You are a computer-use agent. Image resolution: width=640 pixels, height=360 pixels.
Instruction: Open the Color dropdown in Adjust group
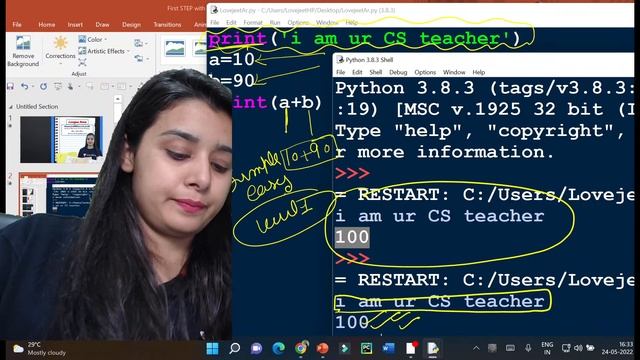point(93,39)
